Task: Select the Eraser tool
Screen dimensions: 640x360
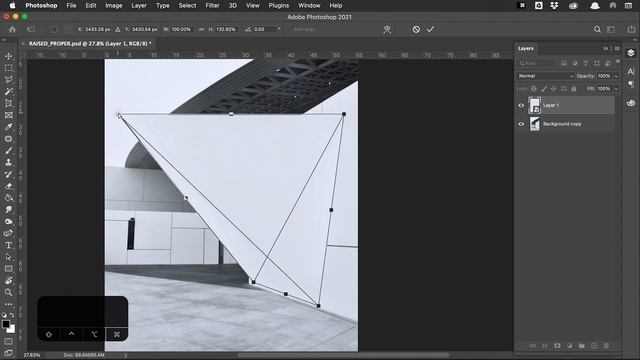Action: 9,186
